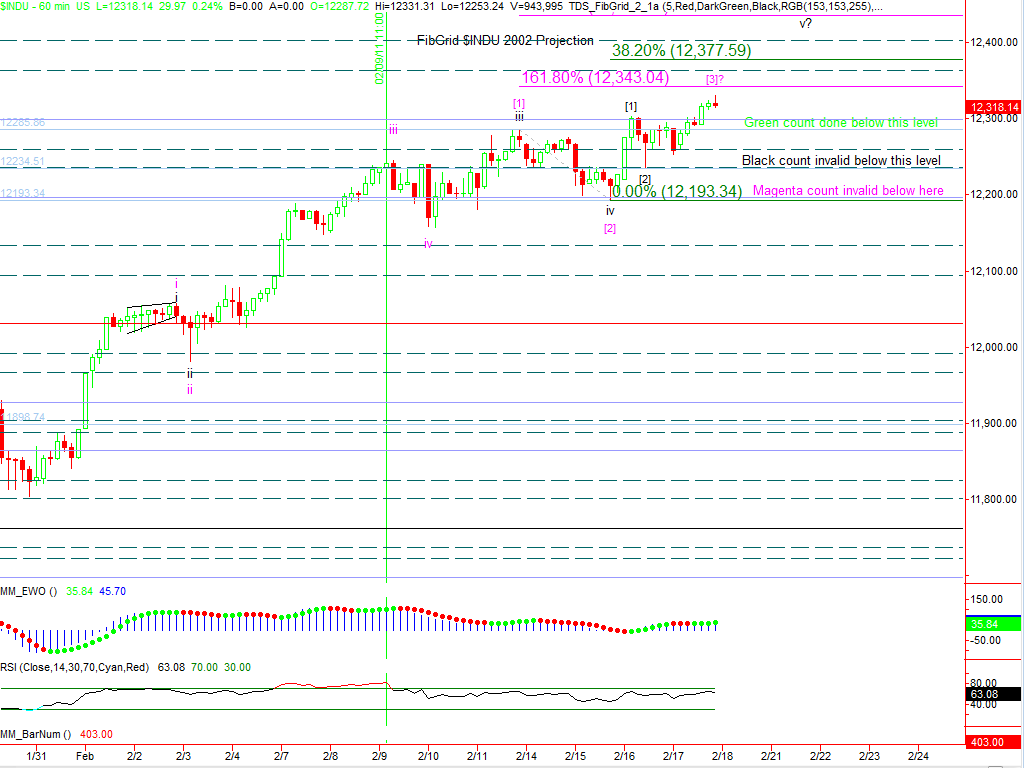This screenshot has height=768, width=1024.
Task: Click the 2/18 date on the time axis
Action: pos(723,757)
